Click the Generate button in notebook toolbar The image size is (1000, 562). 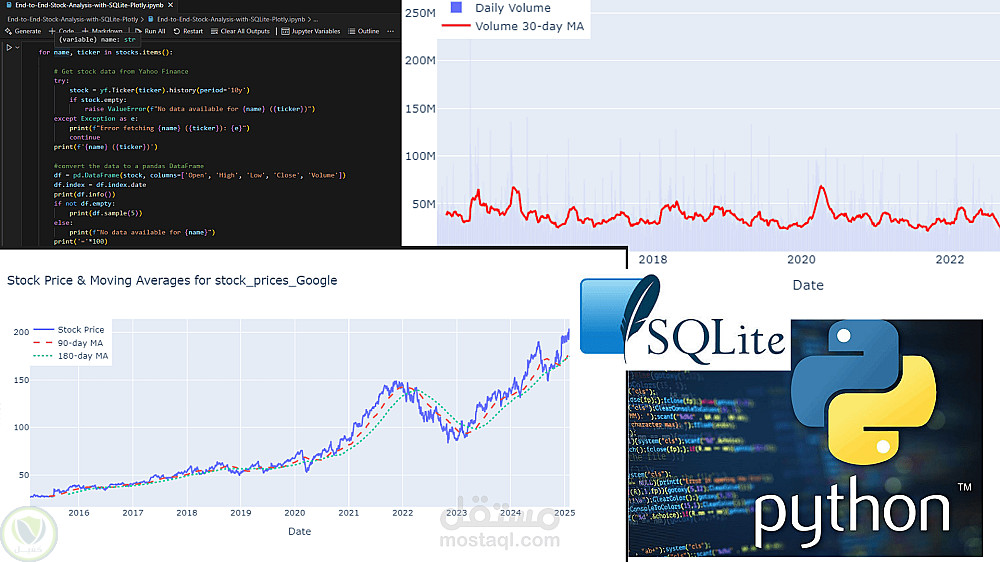(23, 31)
